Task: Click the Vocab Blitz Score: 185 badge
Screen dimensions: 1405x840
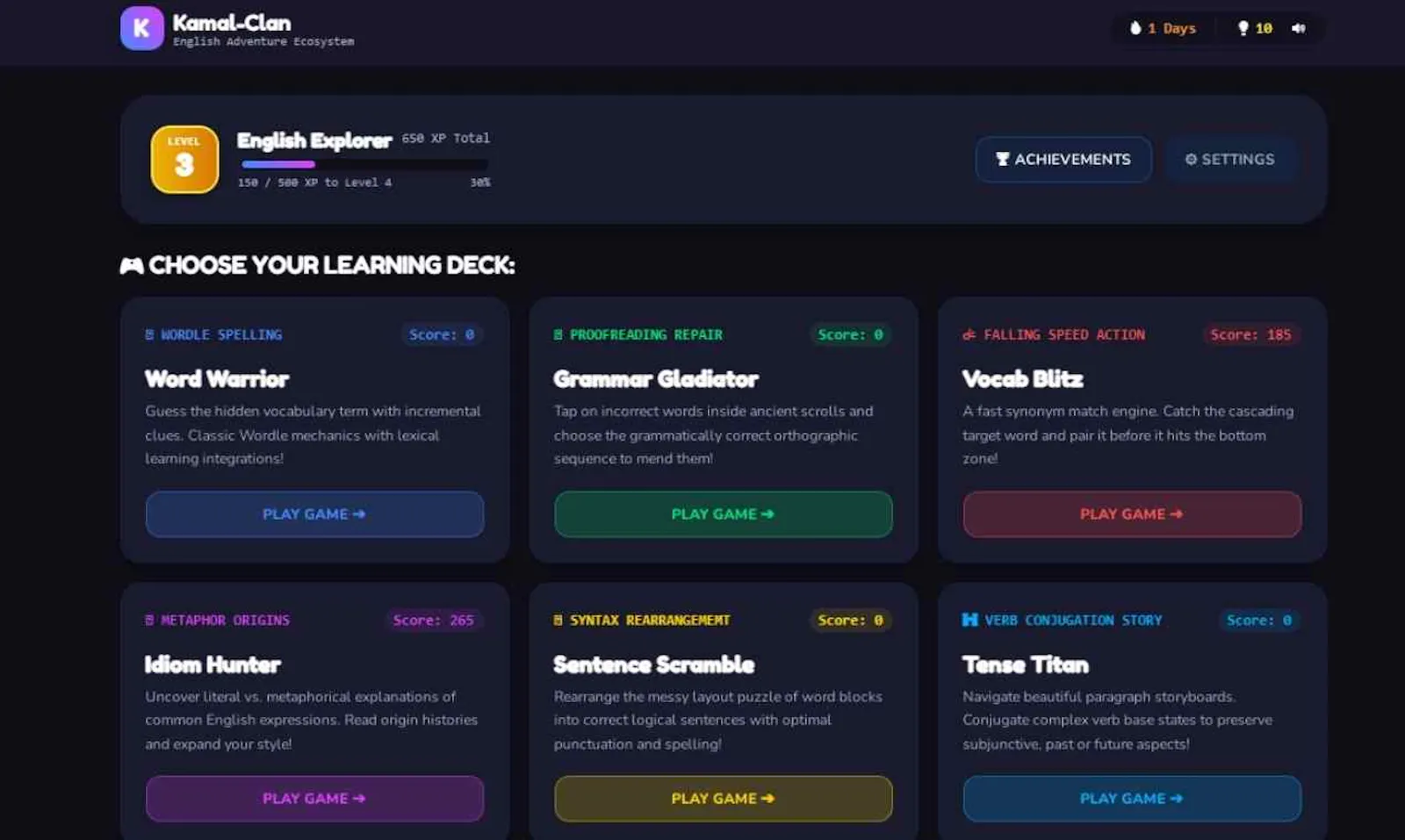Action: click(1250, 334)
